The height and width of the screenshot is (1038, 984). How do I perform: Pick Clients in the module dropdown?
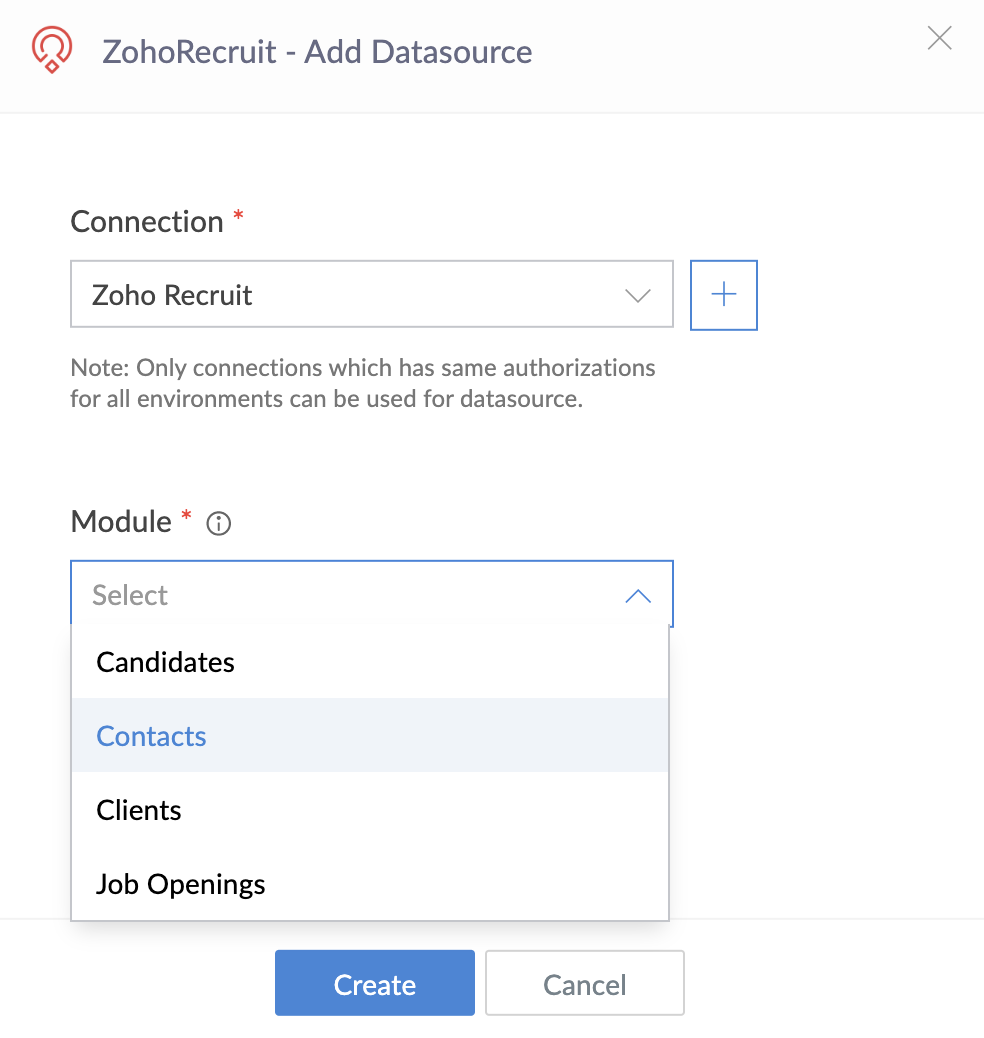[139, 810]
